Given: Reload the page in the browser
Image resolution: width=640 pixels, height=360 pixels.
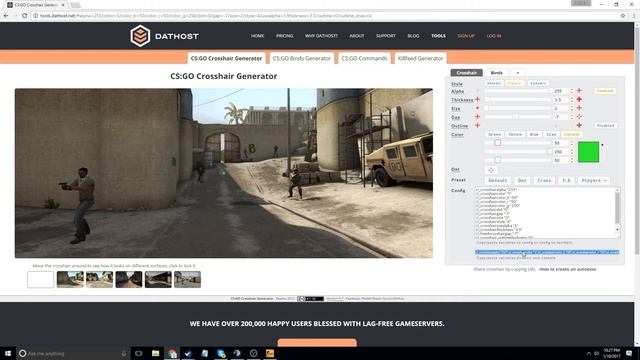Looking at the screenshot, I should click(24, 16).
